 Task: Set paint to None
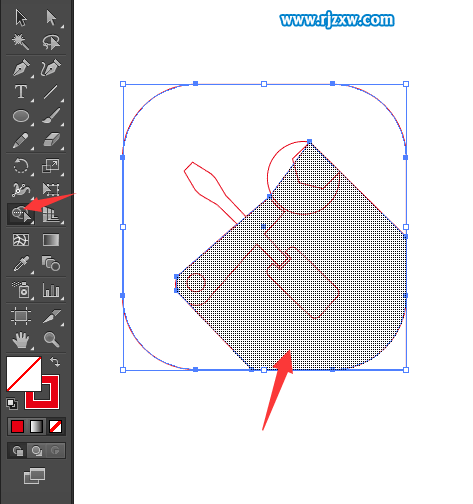coord(55,426)
